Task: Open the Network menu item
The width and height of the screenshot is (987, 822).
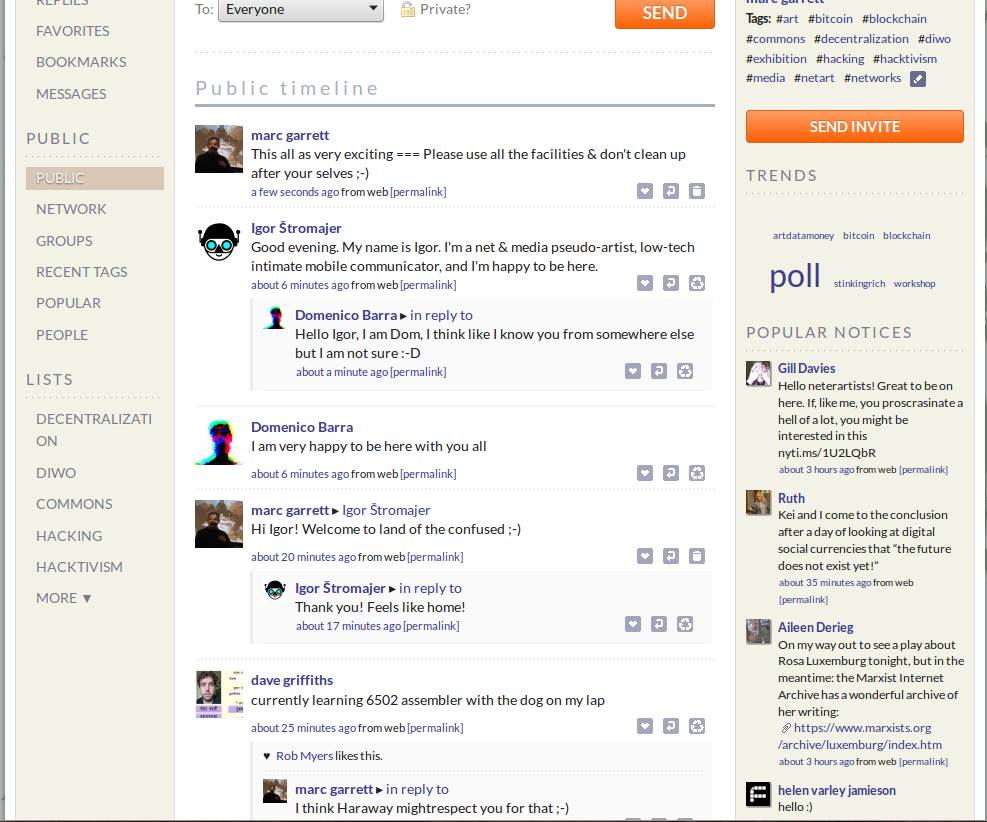Action: pos(71,209)
